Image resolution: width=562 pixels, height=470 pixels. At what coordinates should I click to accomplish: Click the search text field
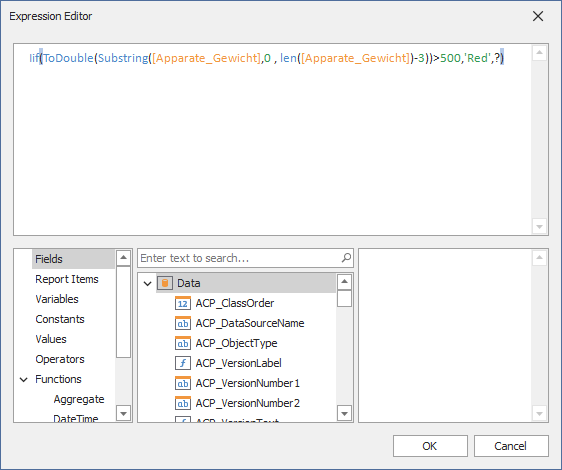click(x=239, y=258)
